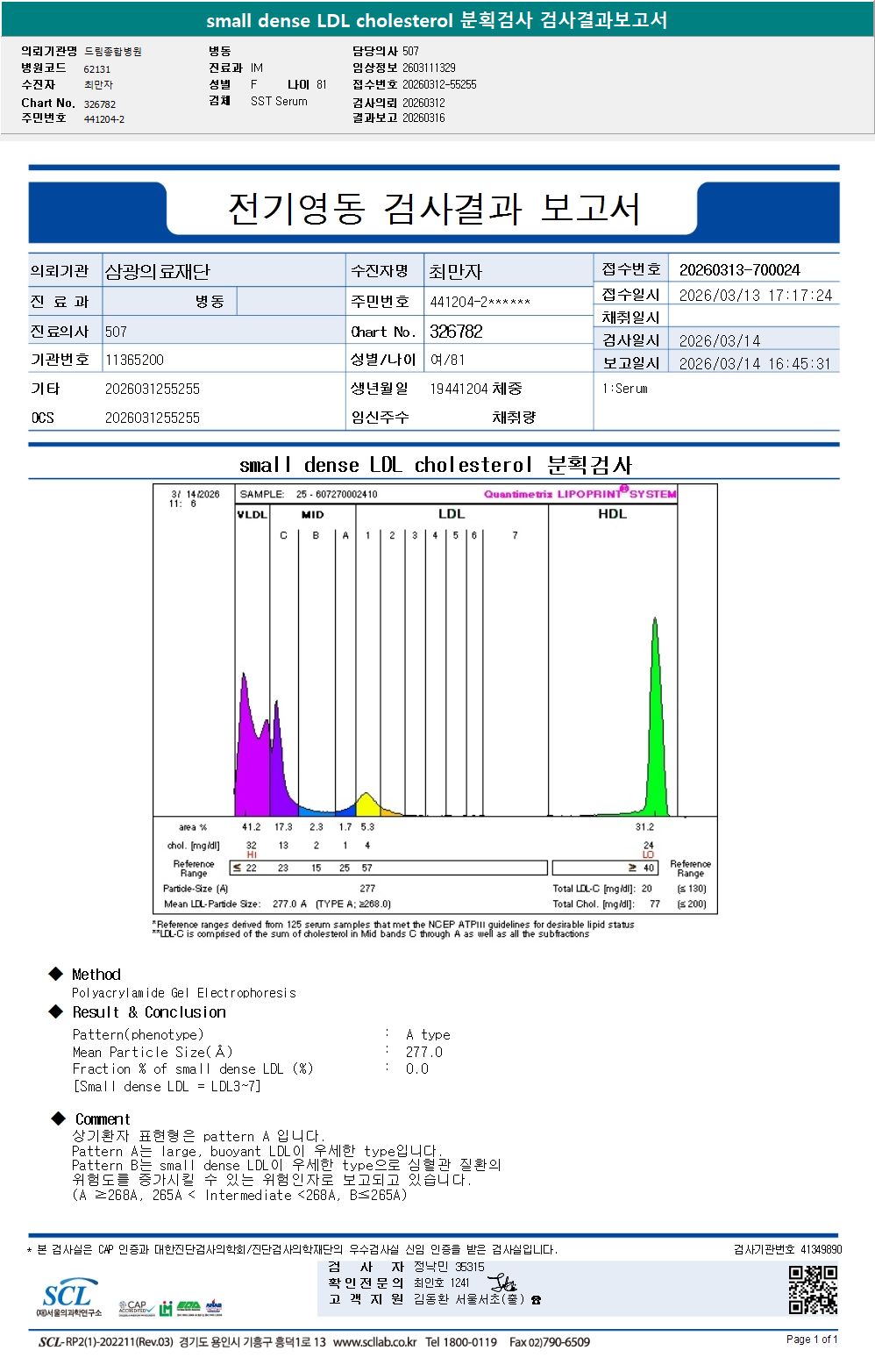
Task: Click the 접수번호 value 20260313-700024
Action: (739, 270)
